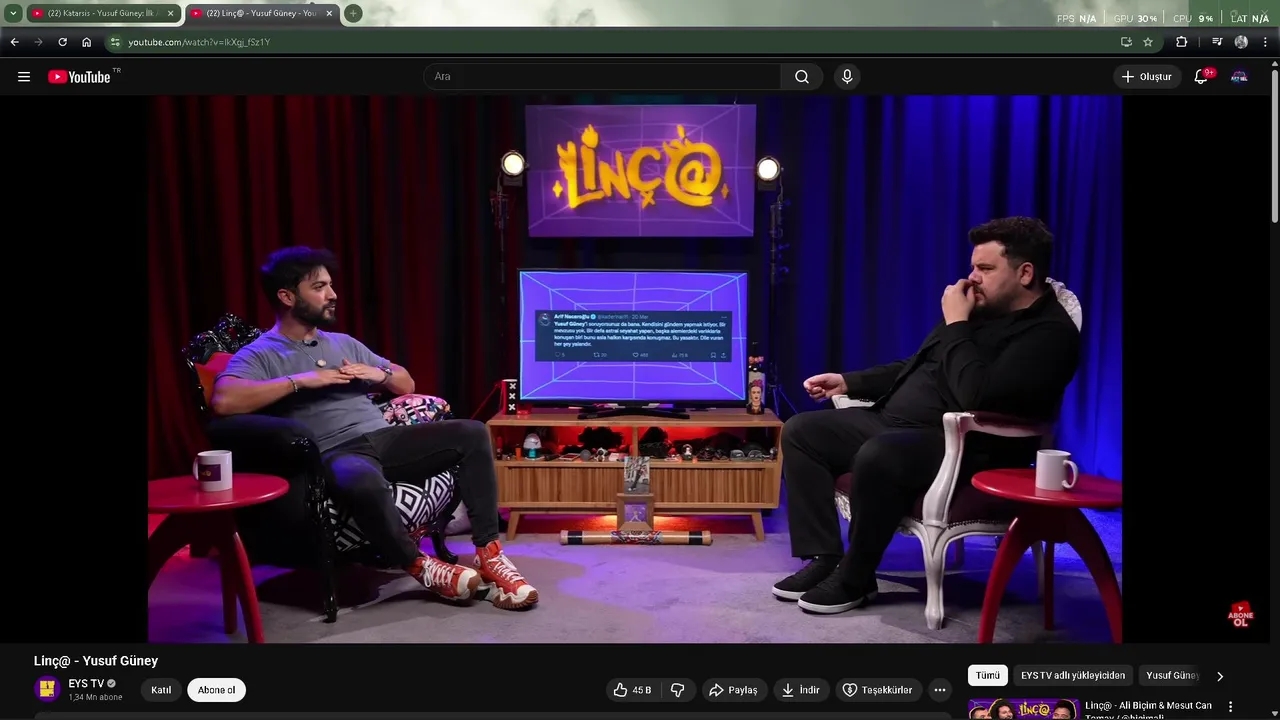This screenshot has height=720, width=1280.
Task: Click the Linç@ - Yusuf Güney video title
Action: [x=96, y=661]
